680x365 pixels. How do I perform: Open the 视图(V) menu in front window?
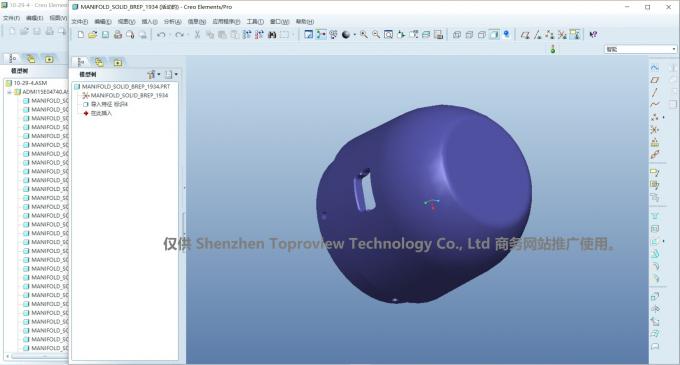(127, 22)
